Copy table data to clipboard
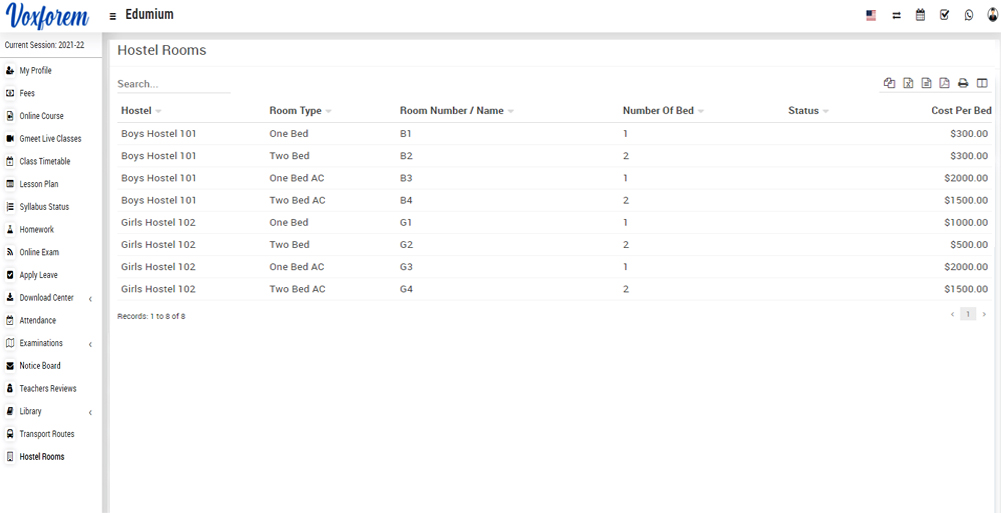Screen dimensions: 1001x513 [889, 84]
